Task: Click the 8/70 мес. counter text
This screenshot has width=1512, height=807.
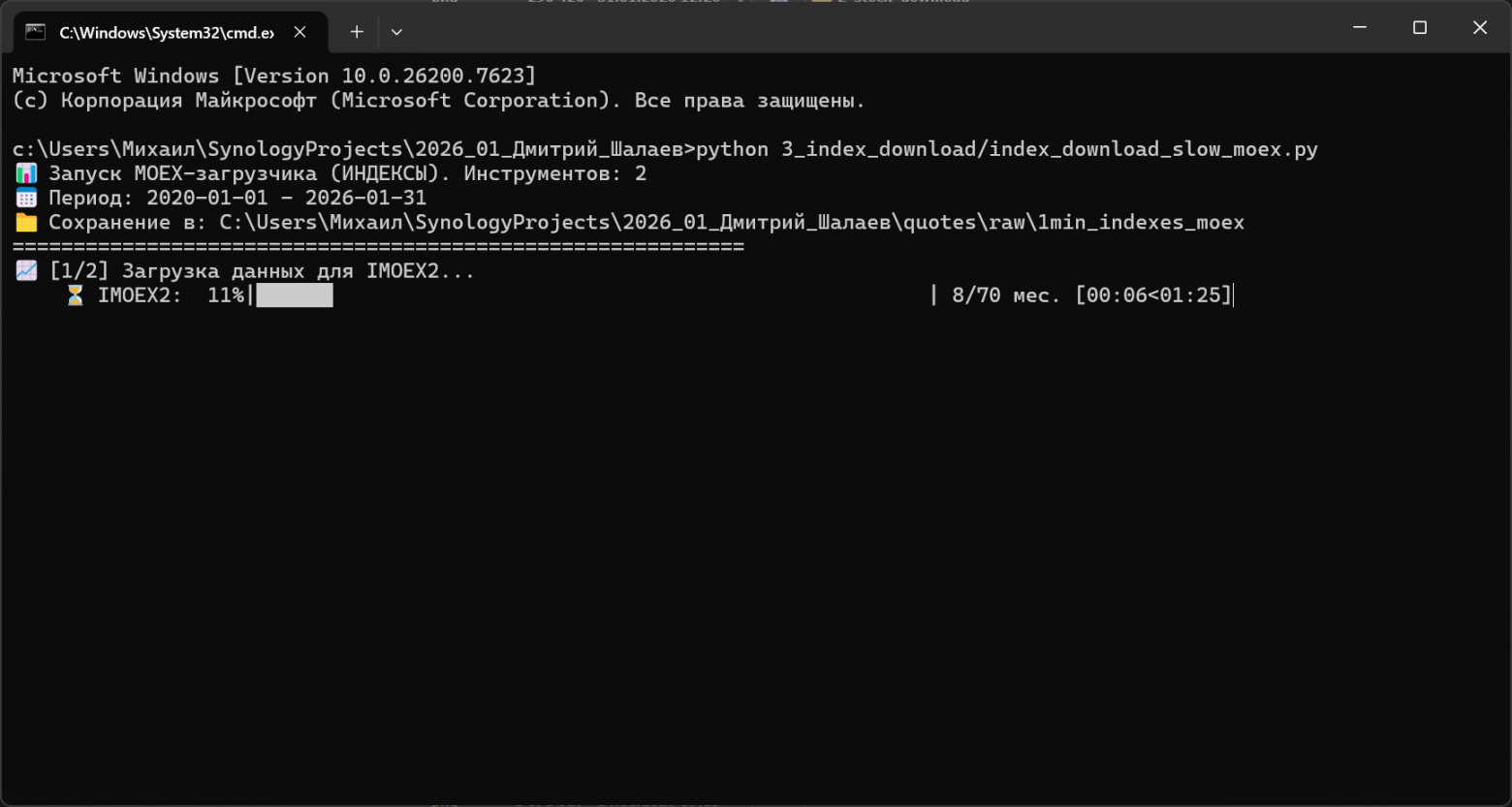Action: click(1006, 295)
